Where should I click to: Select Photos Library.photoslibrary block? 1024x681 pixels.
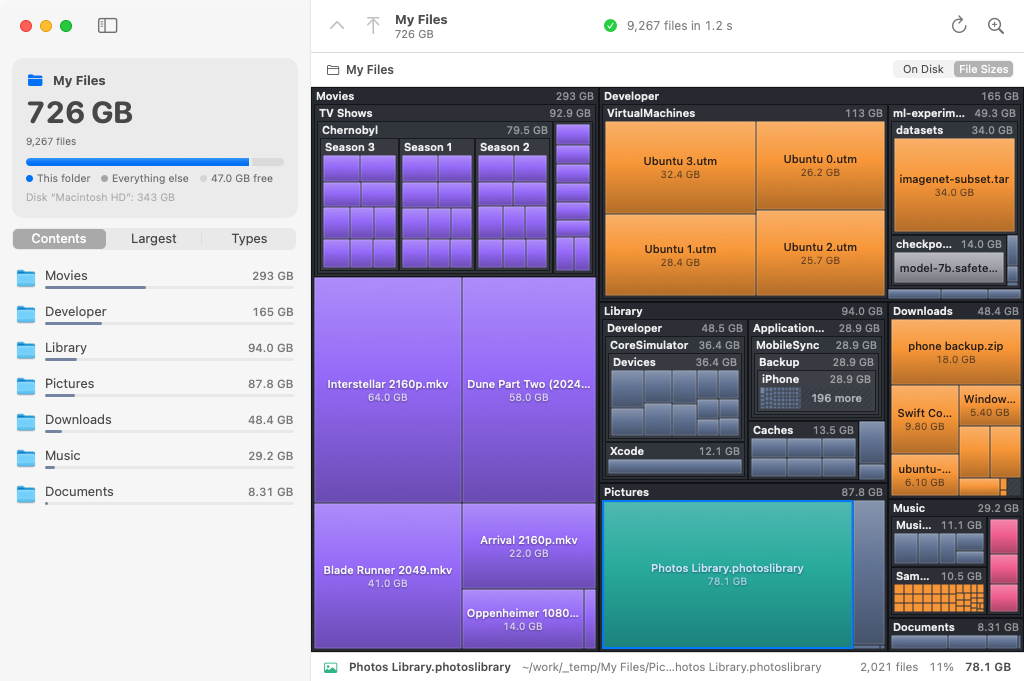coord(727,575)
